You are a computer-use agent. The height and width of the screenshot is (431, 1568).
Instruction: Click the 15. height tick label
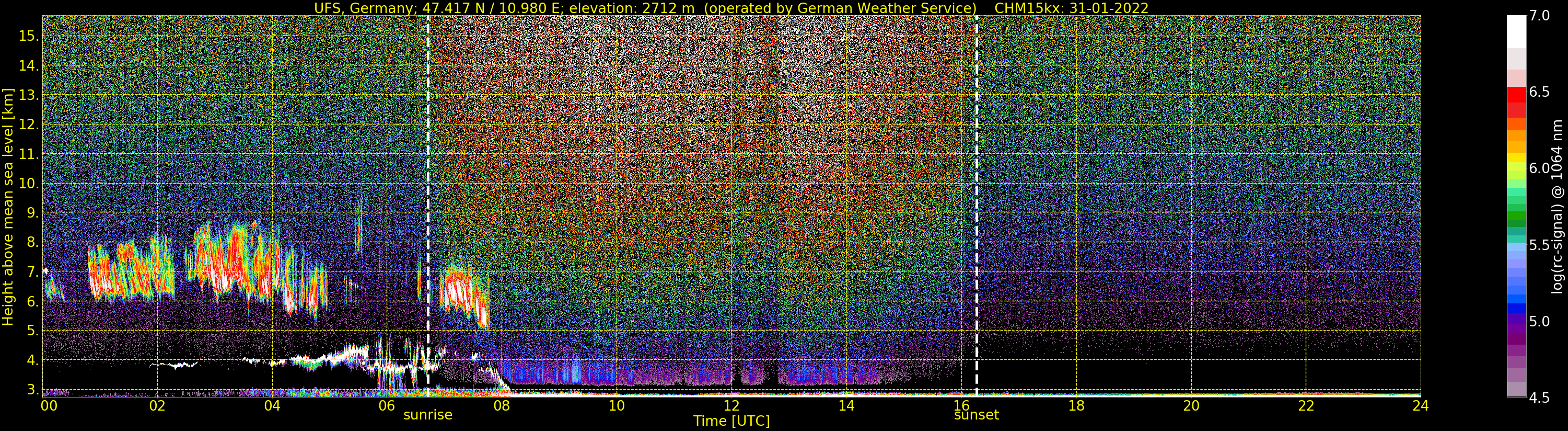(x=29, y=36)
